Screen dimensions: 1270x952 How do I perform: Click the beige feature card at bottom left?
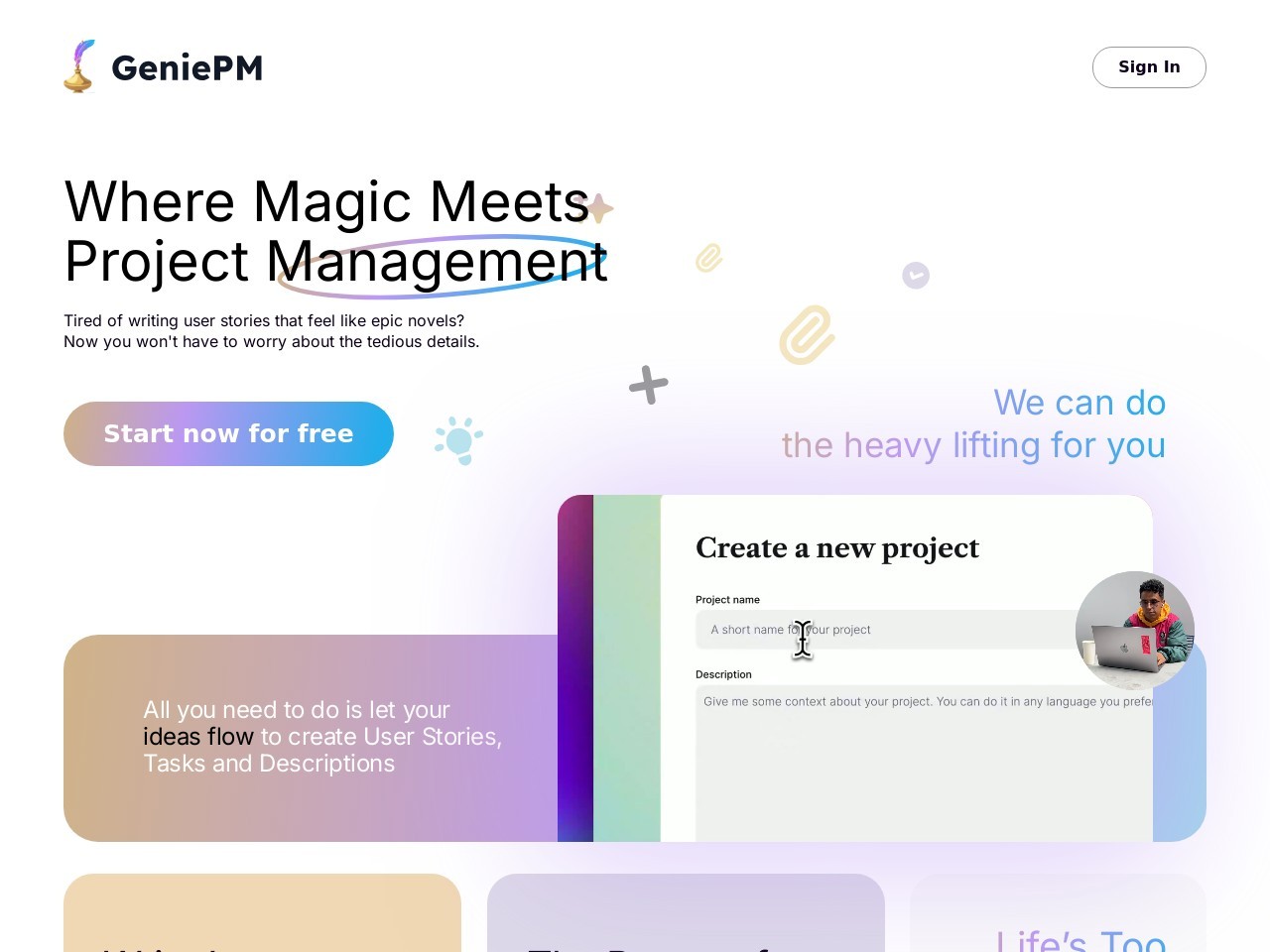(x=262, y=912)
